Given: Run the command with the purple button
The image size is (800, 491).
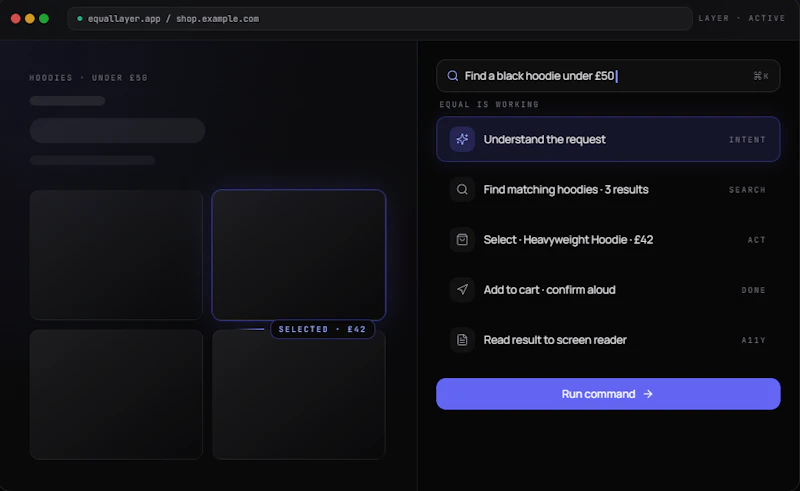Looking at the screenshot, I should pyautogui.click(x=608, y=394).
